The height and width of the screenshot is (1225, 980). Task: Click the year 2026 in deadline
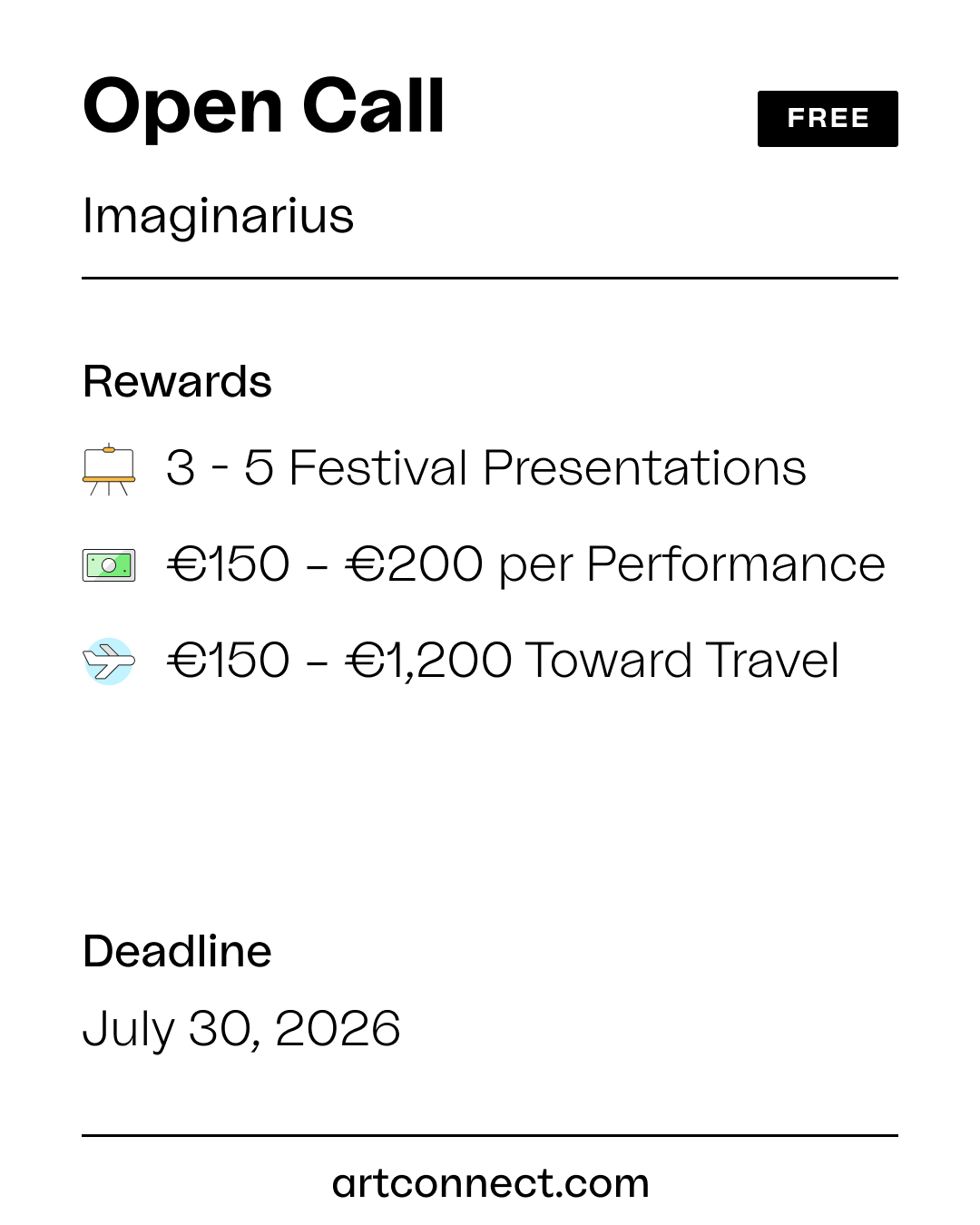(x=338, y=1029)
